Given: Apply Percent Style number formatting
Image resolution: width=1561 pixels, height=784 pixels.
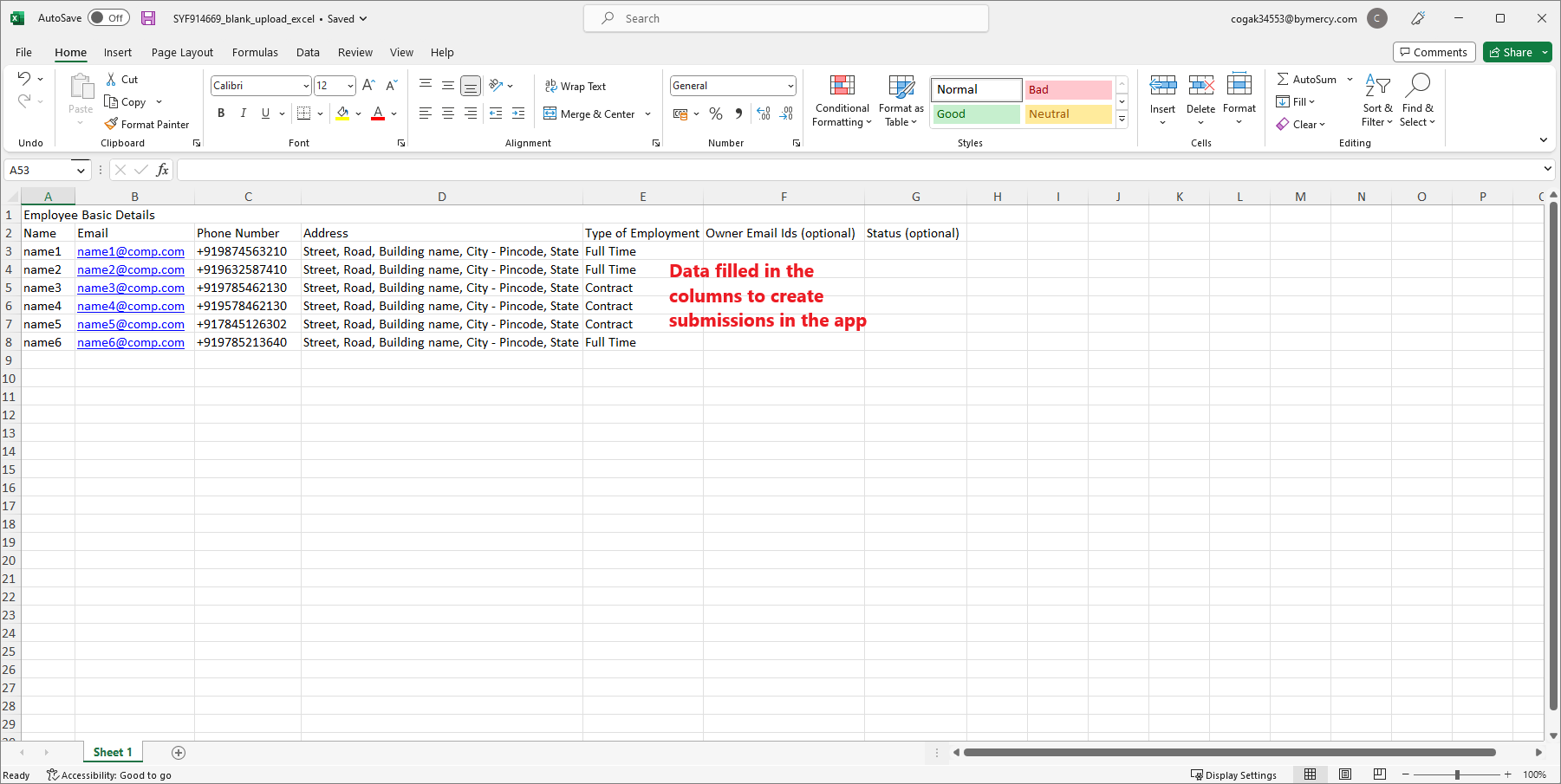Looking at the screenshot, I should 716,113.
